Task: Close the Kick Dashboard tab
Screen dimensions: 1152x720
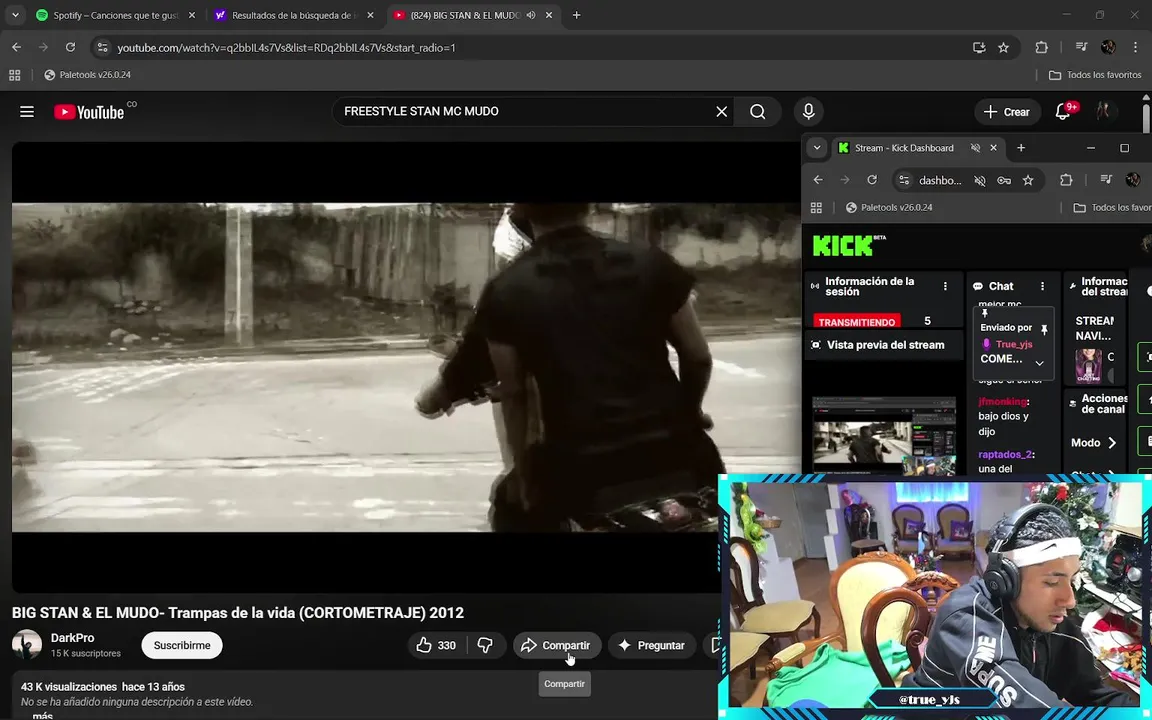Action: (x=993, y=148)
